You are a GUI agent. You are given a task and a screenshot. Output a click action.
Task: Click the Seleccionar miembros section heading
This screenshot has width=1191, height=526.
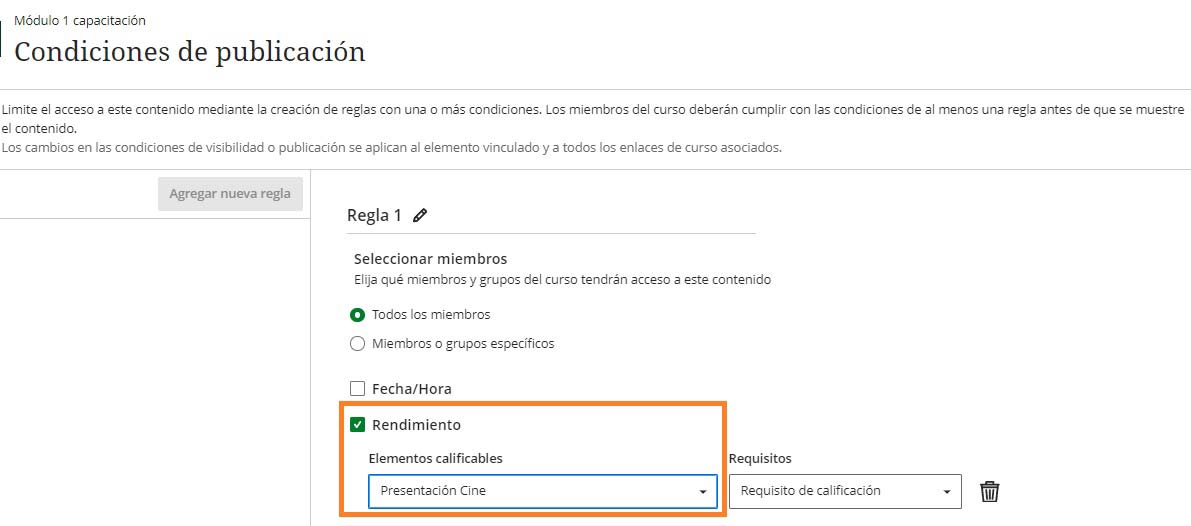430,259
